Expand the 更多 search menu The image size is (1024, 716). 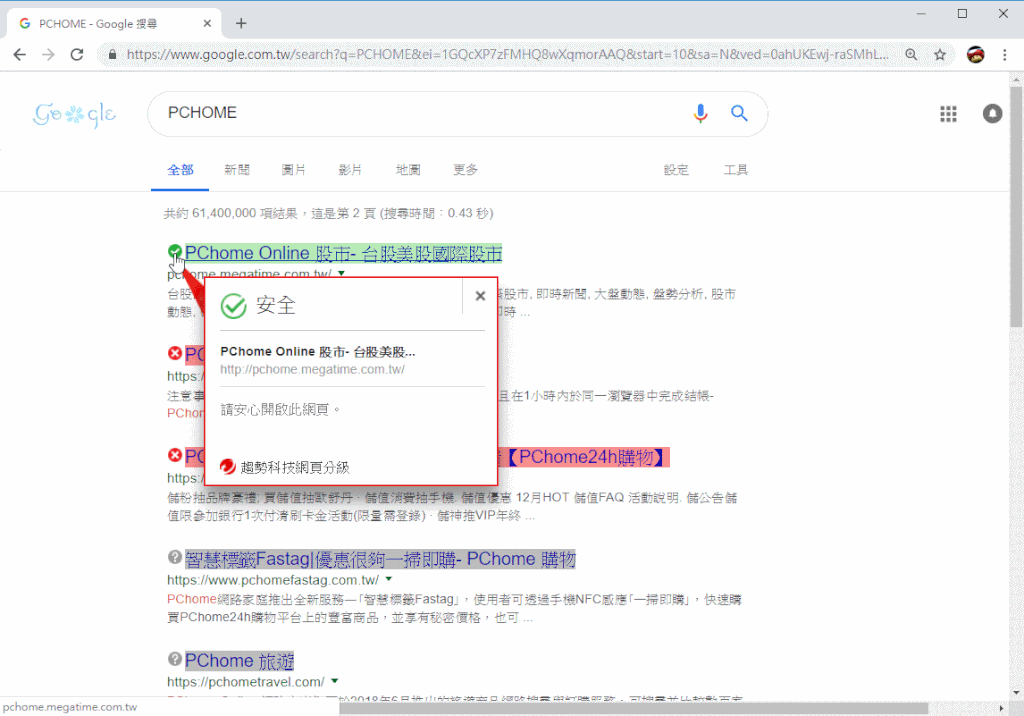[x=466, y=170]
